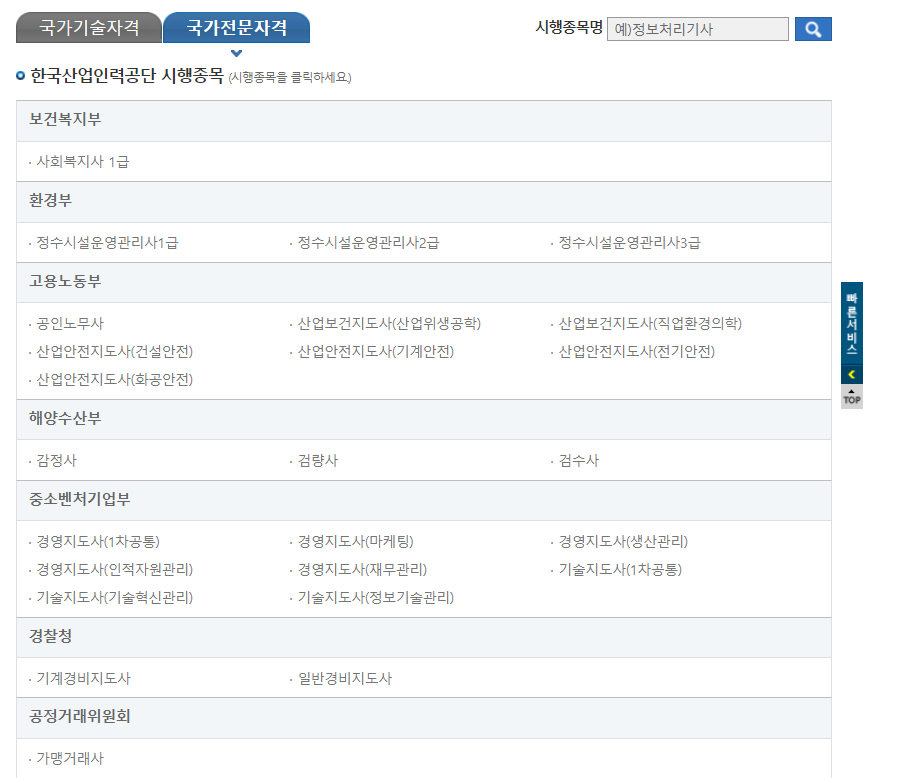Image resolution: width=902 pixels, height=778 pixels.
Task: Click the 고용노동부 section header
Action: 423,283
